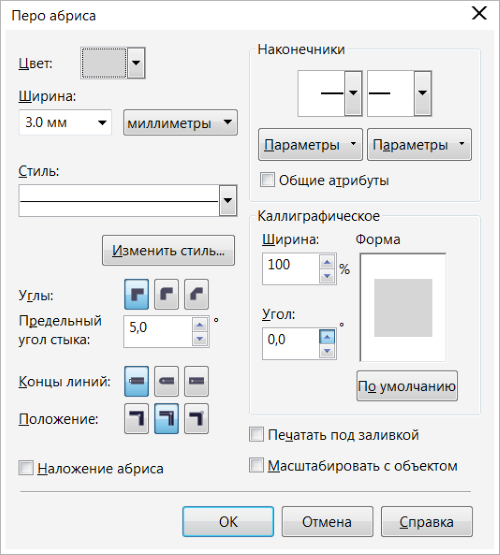Set outline position to outside icon
500x555 pixels.
point(136,419)
